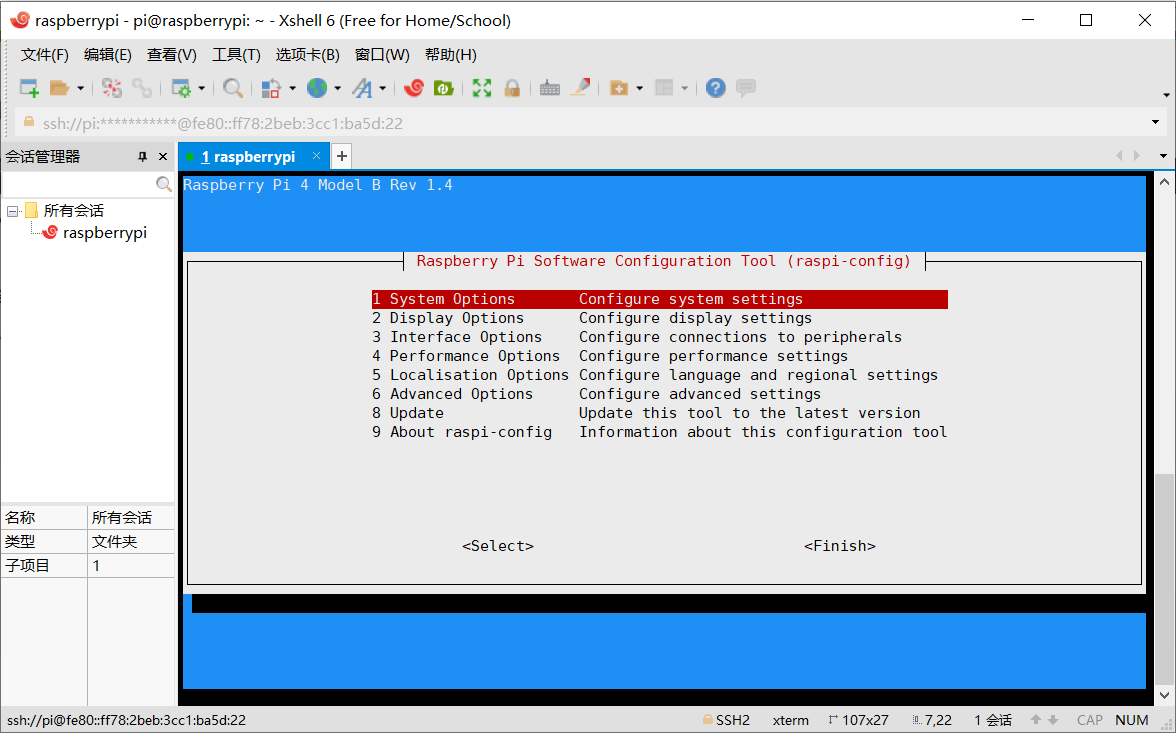Click the session search magnifier icon
1176x733 pixels.
point(164,184)
